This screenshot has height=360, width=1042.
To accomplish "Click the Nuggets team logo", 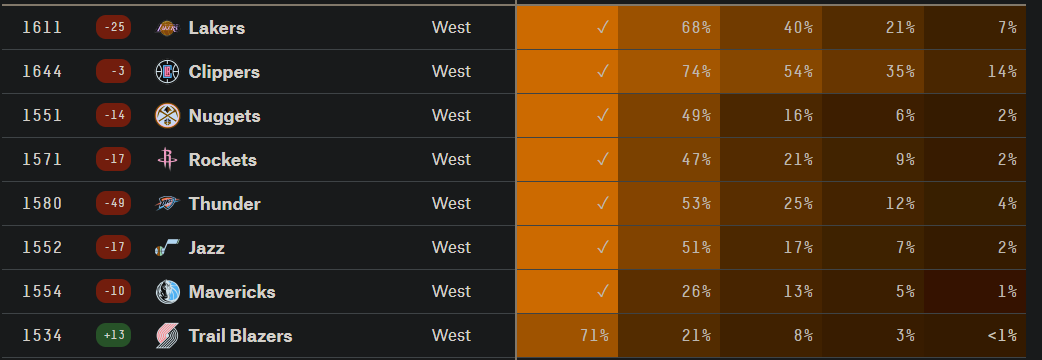I will [x=167, y=116].
